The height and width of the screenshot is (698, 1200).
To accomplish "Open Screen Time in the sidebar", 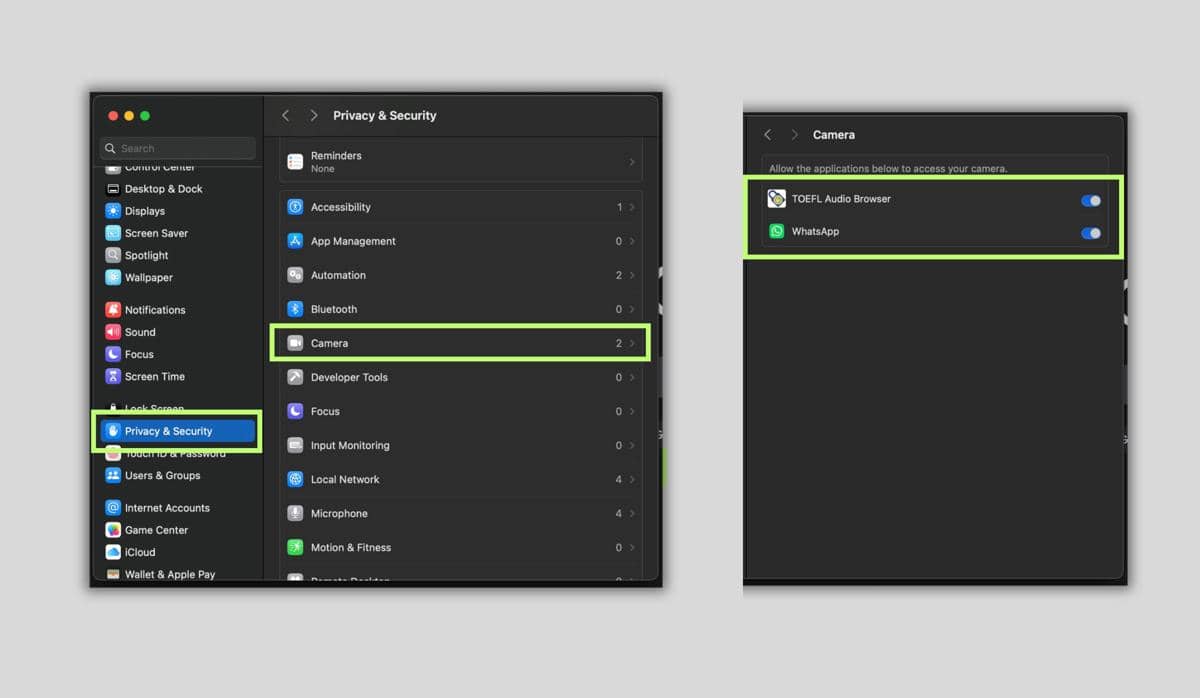I will point(154,376).
